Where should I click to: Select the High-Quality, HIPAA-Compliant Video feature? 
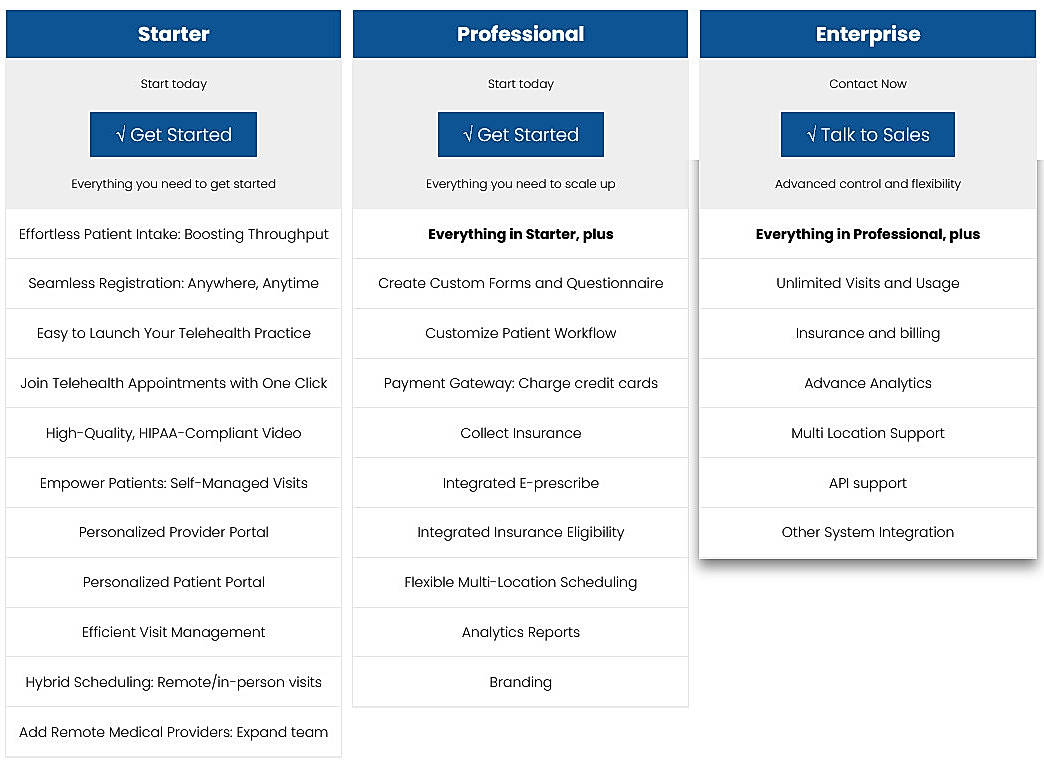(173, 433)
